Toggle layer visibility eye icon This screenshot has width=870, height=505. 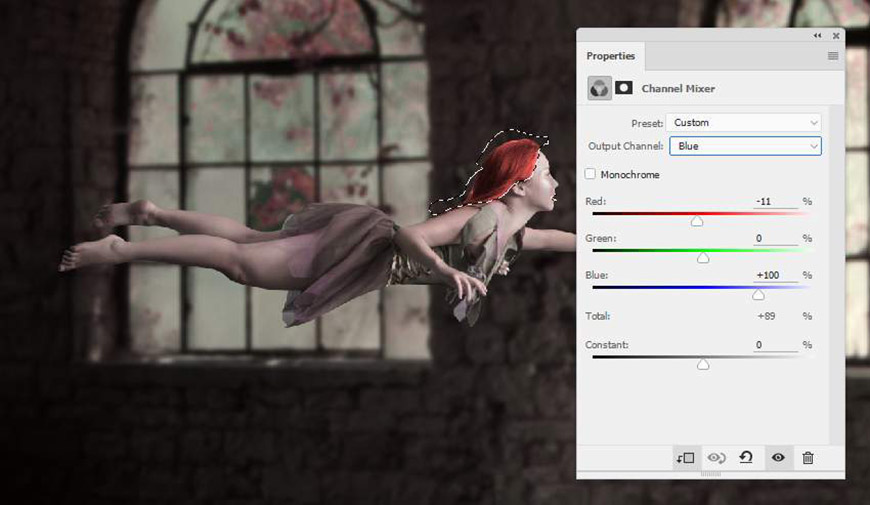[778, 458]
